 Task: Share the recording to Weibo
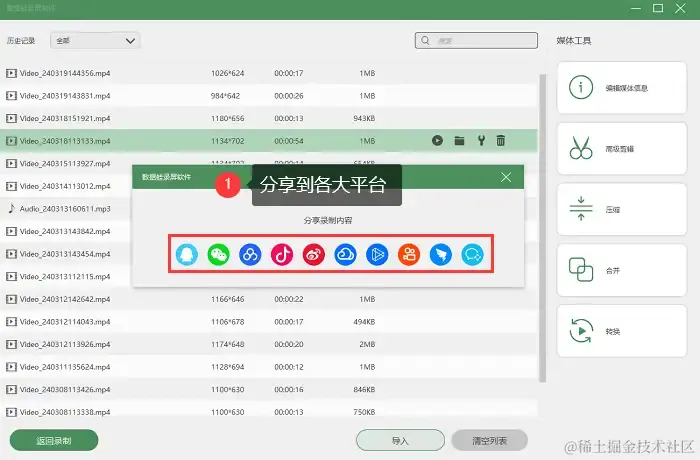[313, 255]
